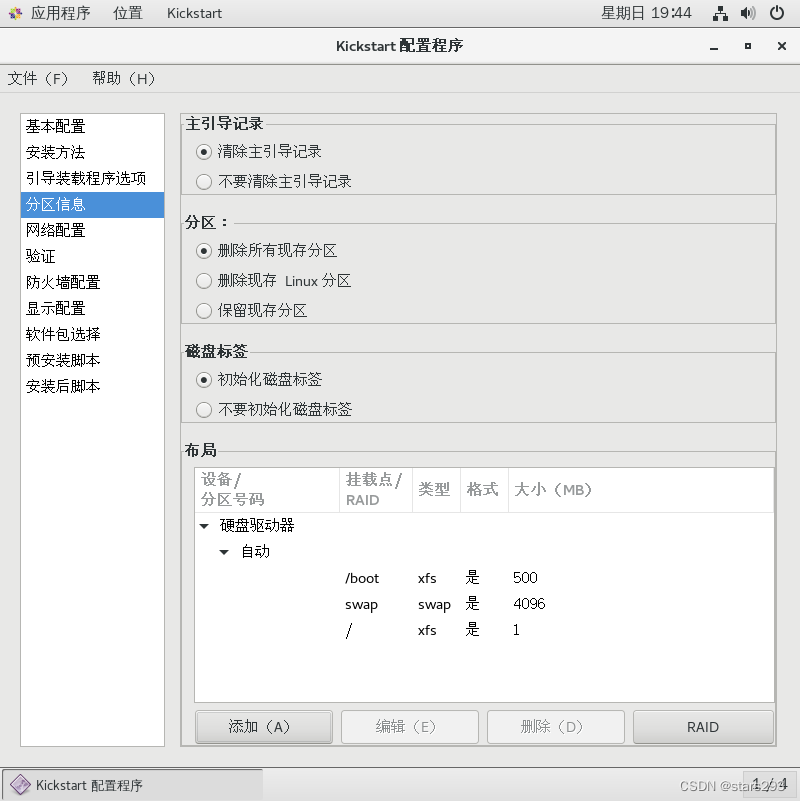The image size is (800, 801).
Task: Select the swap partition row
Action: [x=484, y=604]
